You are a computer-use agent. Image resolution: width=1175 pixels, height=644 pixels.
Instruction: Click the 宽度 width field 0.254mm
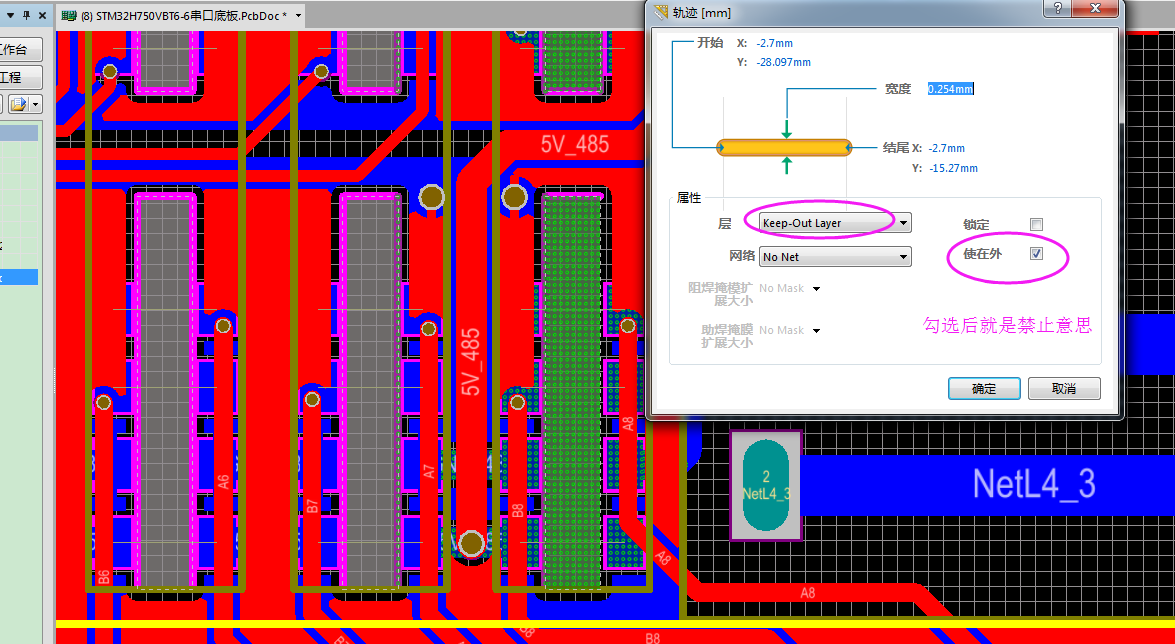[x=950, y=89]
